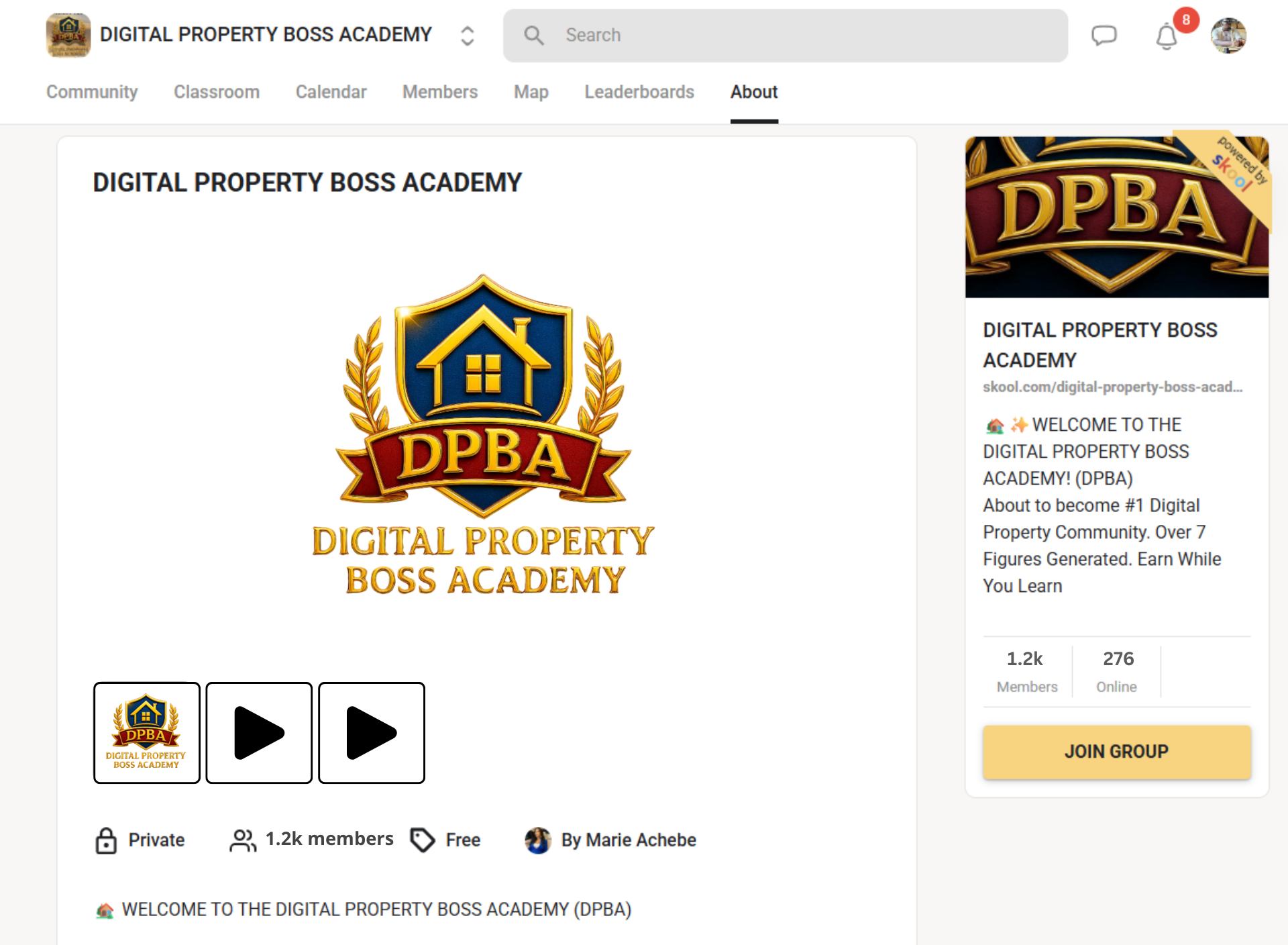Image resolution: width=1288 pixels, height=945 pixels.
Task: Click the 1.2k members people icon
Action: [x=243, y=840]
